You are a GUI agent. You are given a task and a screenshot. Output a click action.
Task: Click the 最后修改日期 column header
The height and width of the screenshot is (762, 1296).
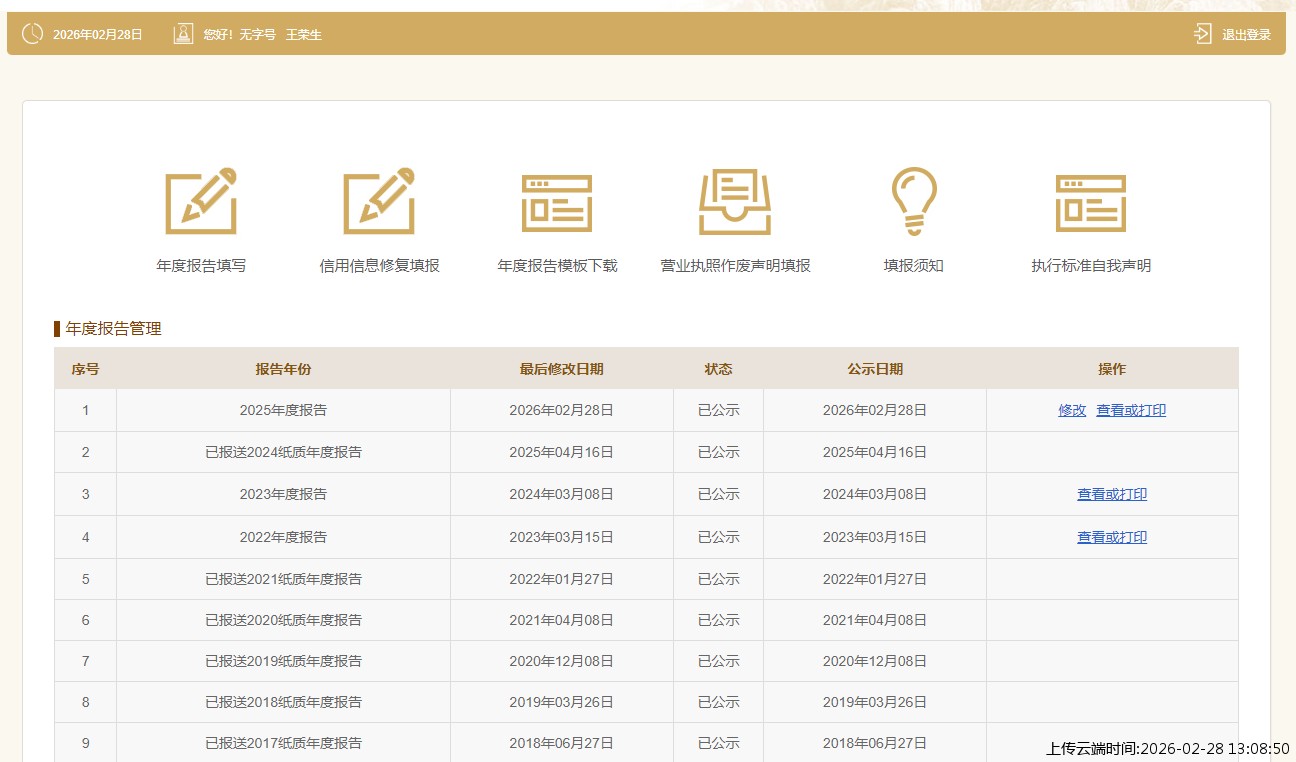pos(561,369)
